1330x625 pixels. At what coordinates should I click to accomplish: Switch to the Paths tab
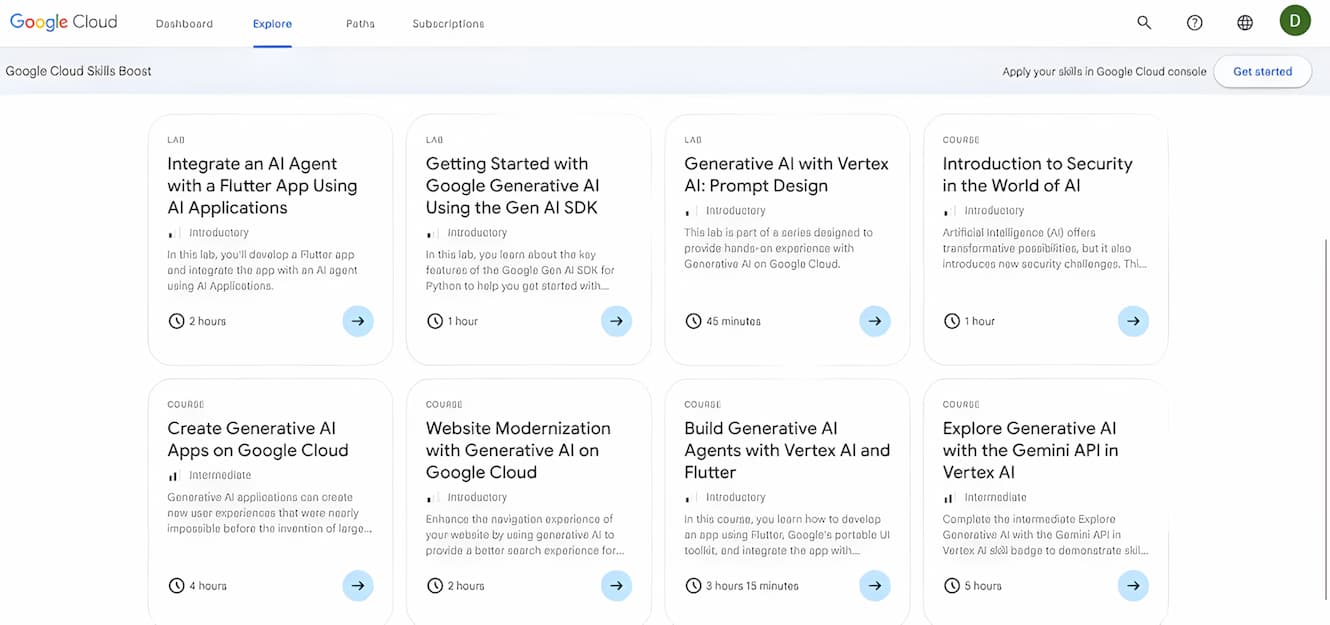(x=360, y=24)
